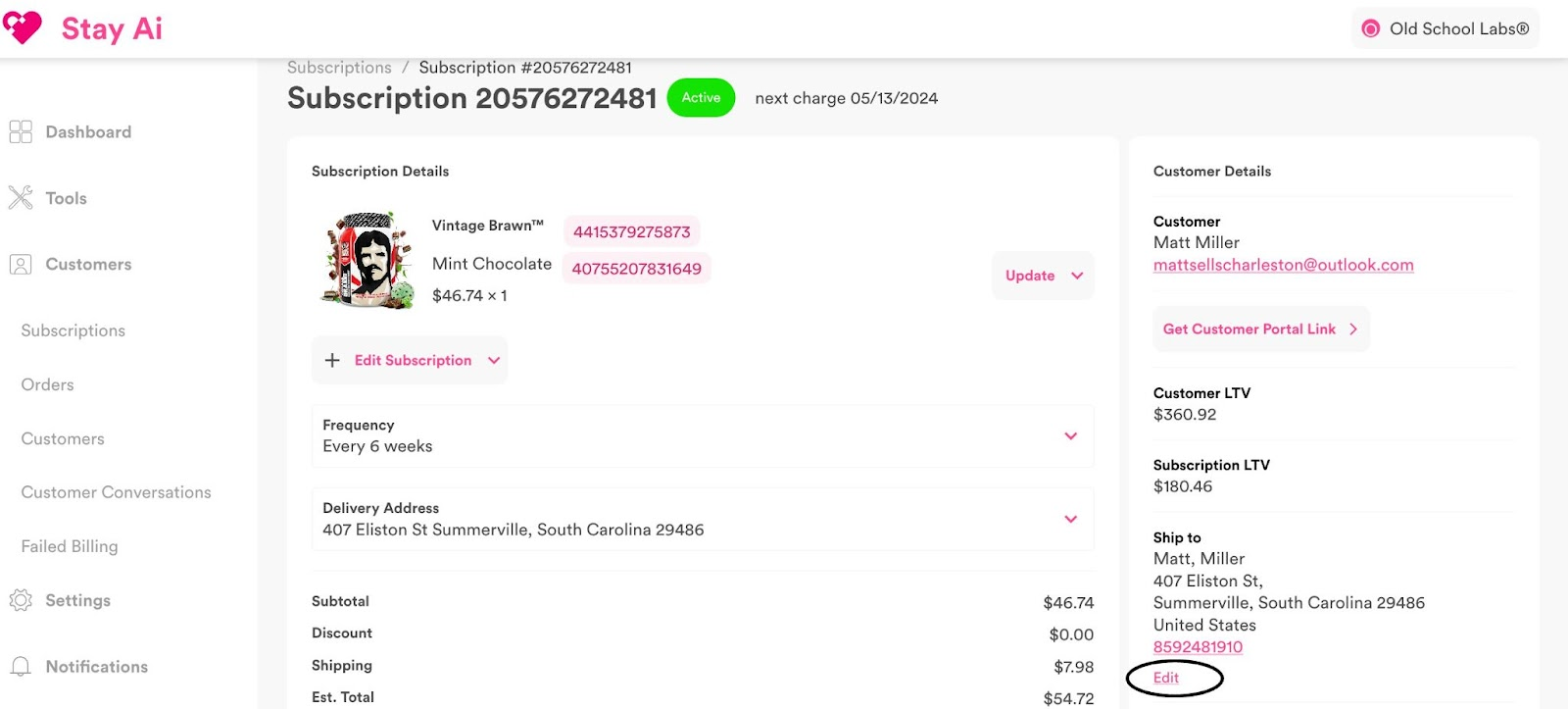The image size is (1568, 709).
Task: Click Edit under Ship to address
Action: pos(1166,678)
